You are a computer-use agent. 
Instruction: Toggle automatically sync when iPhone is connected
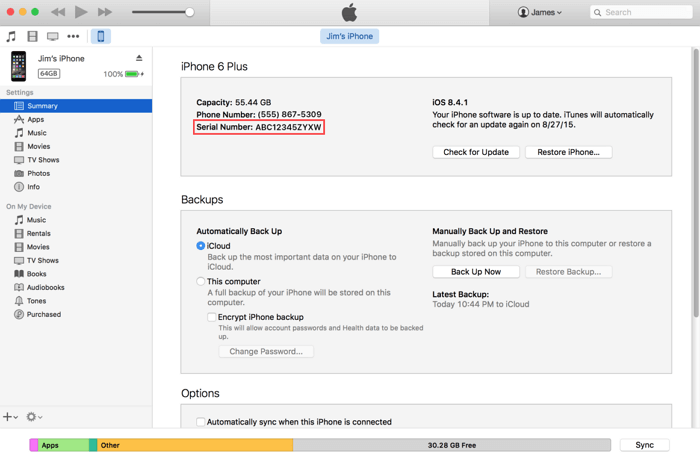(201, 422)
